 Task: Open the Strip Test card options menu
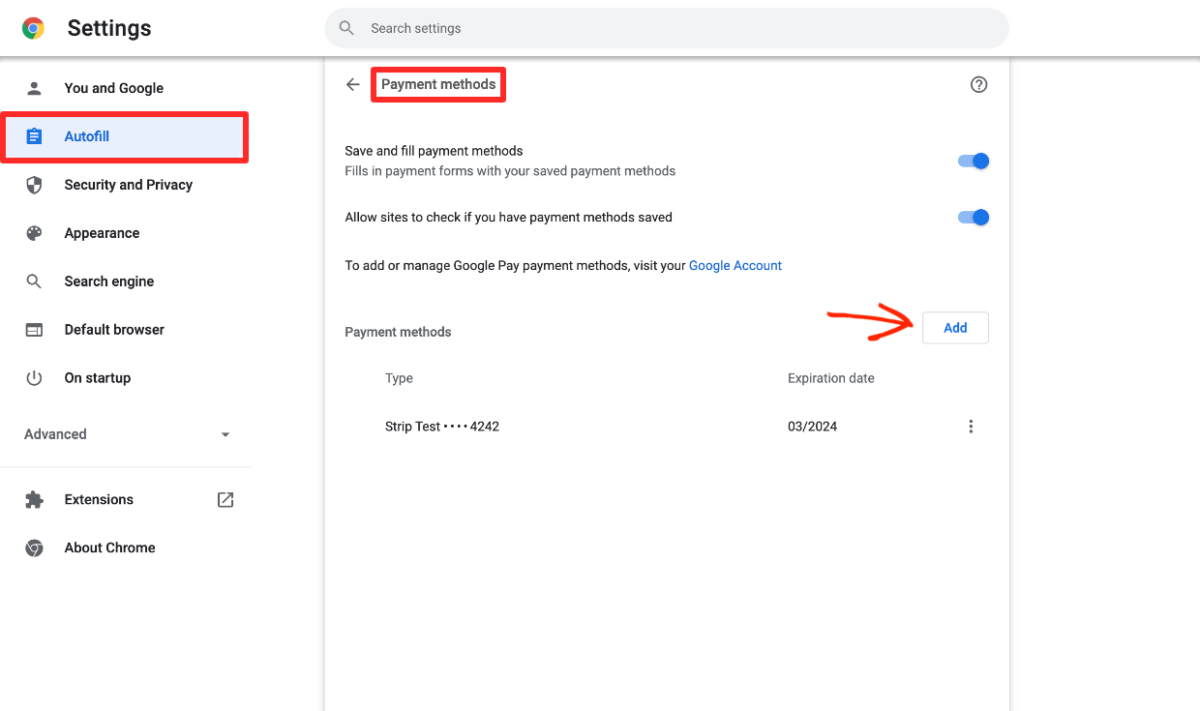pyautogui.click(x=971, y=425)
